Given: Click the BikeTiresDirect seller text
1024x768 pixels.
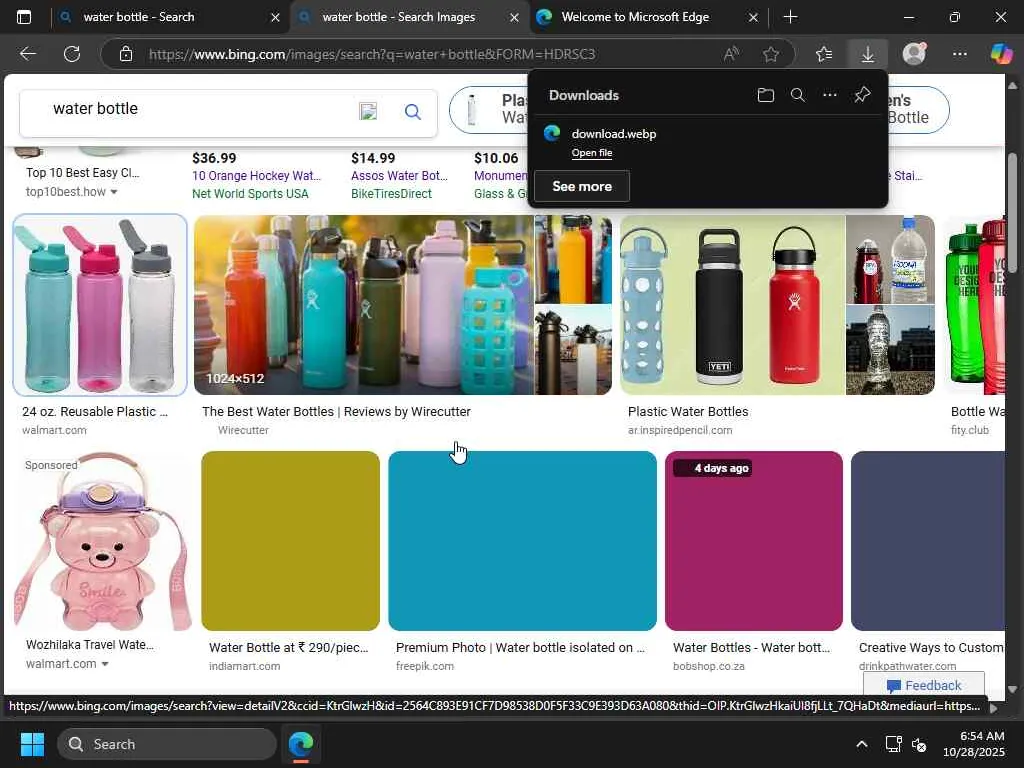Looking at the screenshot, I should point(391,194).
